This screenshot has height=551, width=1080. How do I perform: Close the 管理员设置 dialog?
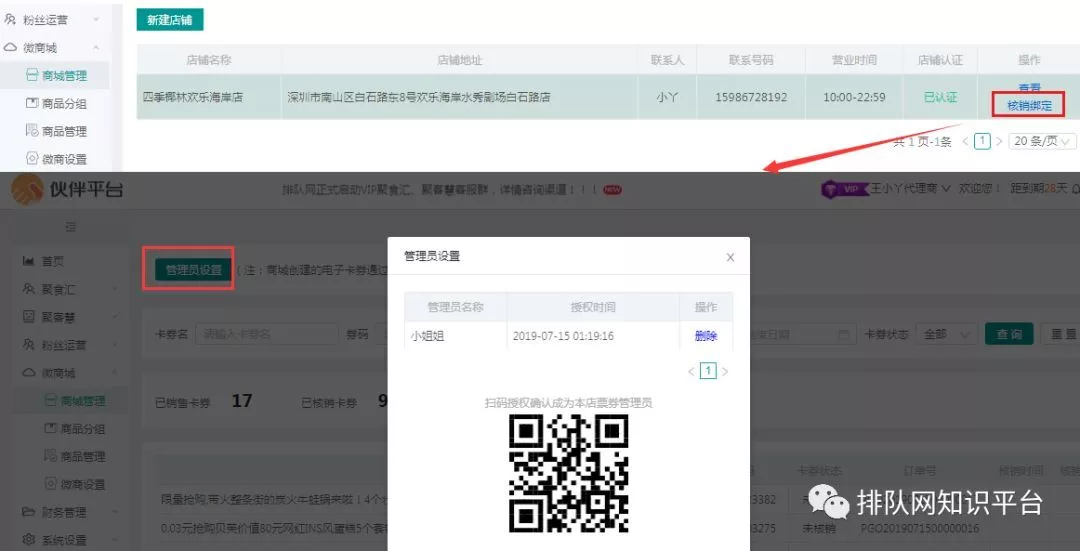pyautogui.click(x=730, y=257)
